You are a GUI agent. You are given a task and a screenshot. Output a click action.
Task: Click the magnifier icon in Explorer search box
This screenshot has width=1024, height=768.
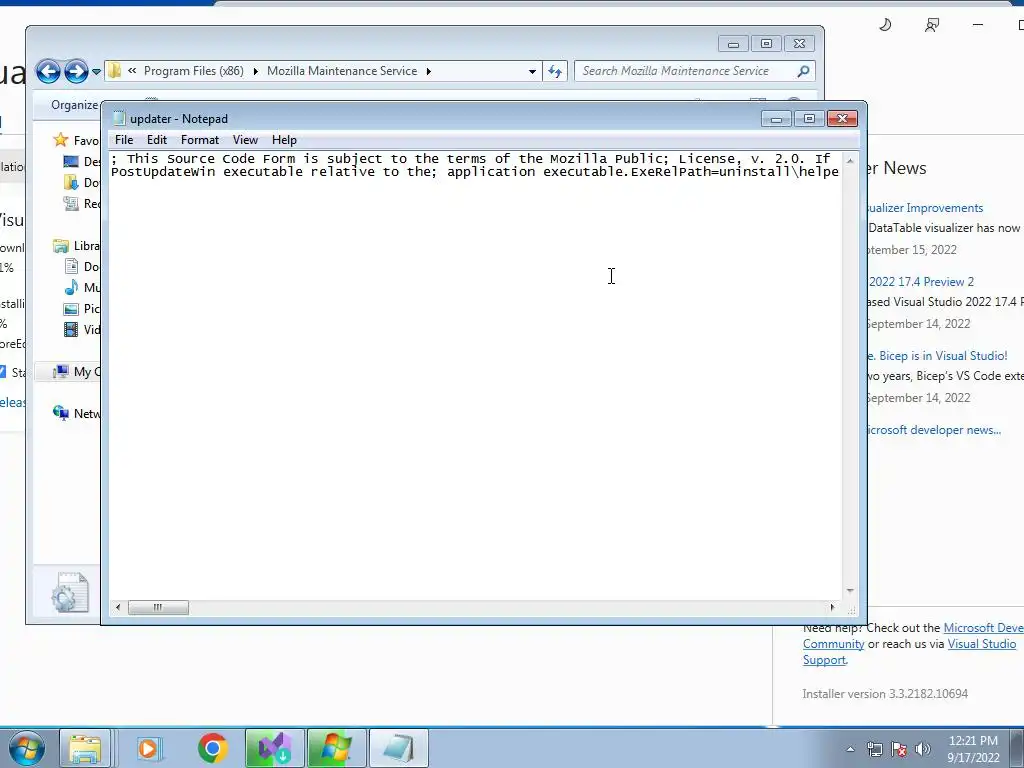pos(804,71)
